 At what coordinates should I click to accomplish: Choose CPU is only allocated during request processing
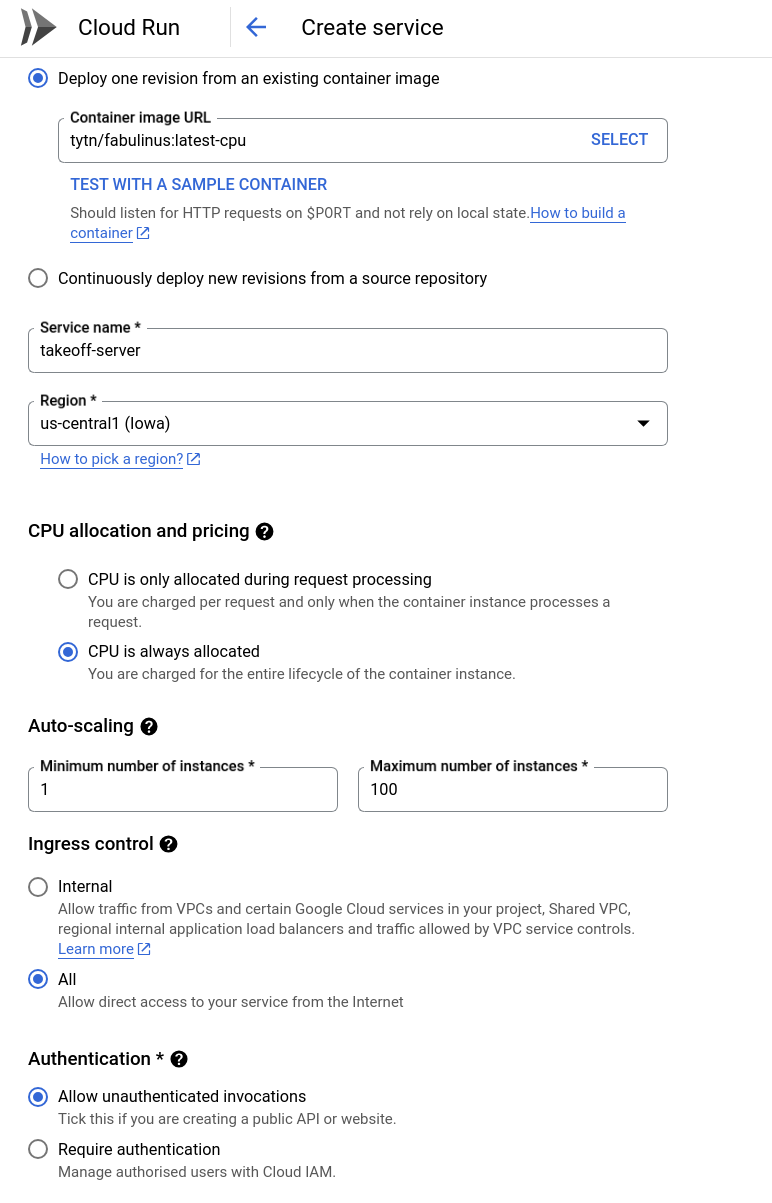pos(68,579)
